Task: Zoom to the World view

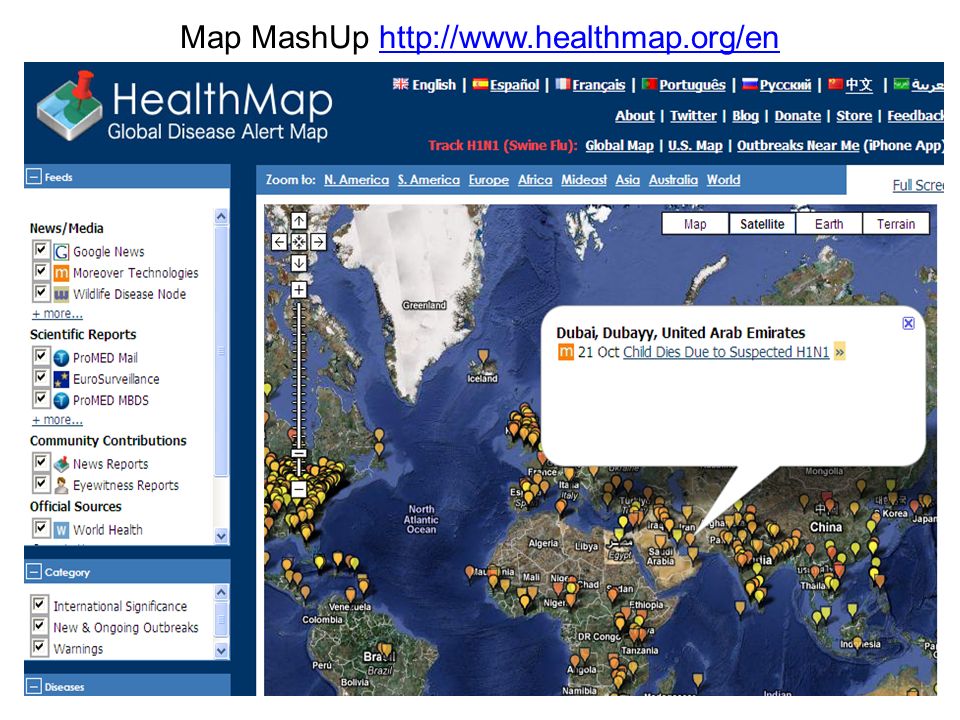Action: pos(724,180)
